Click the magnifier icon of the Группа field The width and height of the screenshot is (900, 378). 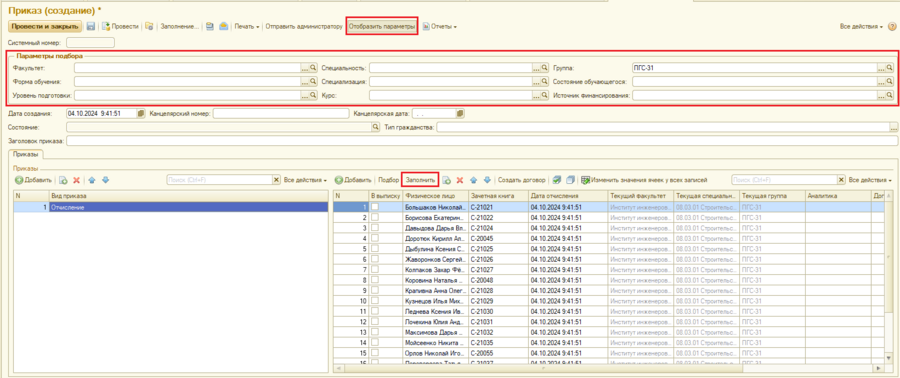pyautogui.click(x=890, y=68)
